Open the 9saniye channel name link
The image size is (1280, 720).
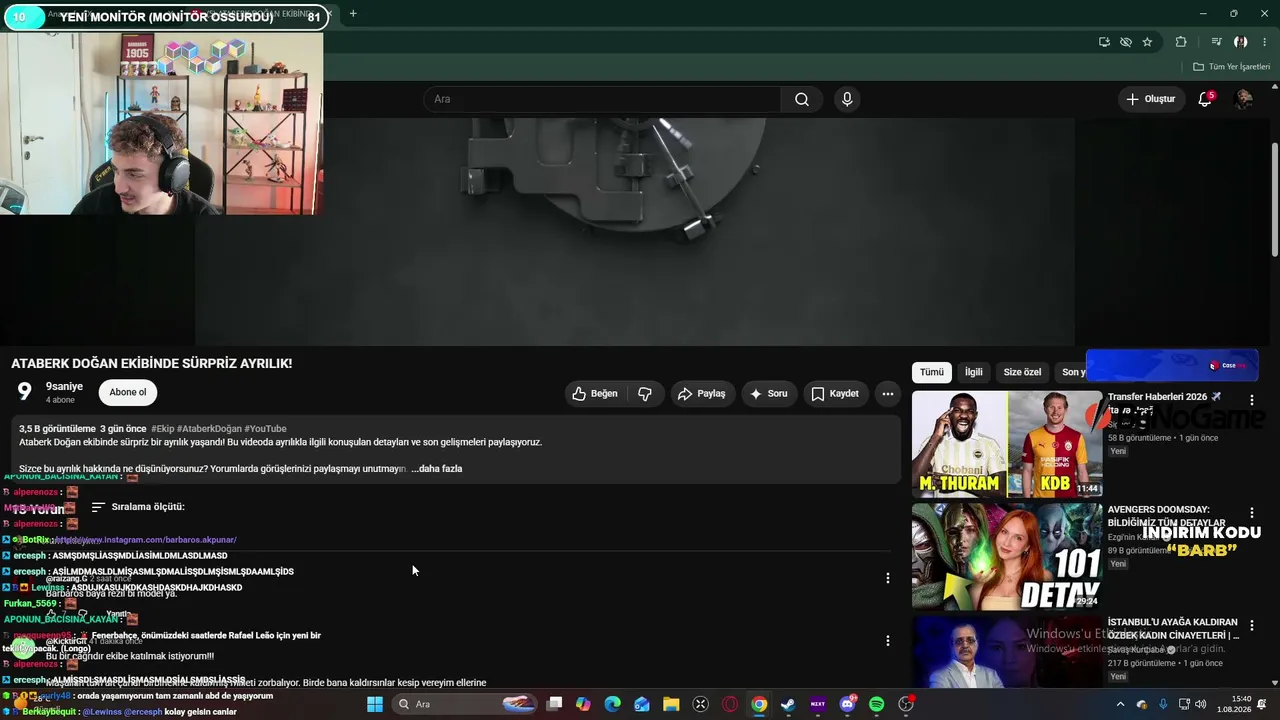[64, 387]
